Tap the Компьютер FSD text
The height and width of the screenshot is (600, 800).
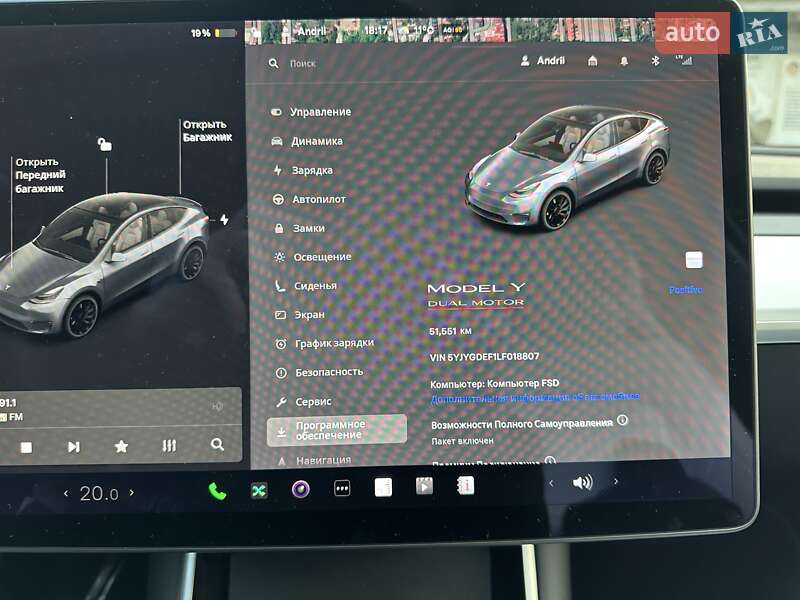pyautogui.click(x=494, y=384)
